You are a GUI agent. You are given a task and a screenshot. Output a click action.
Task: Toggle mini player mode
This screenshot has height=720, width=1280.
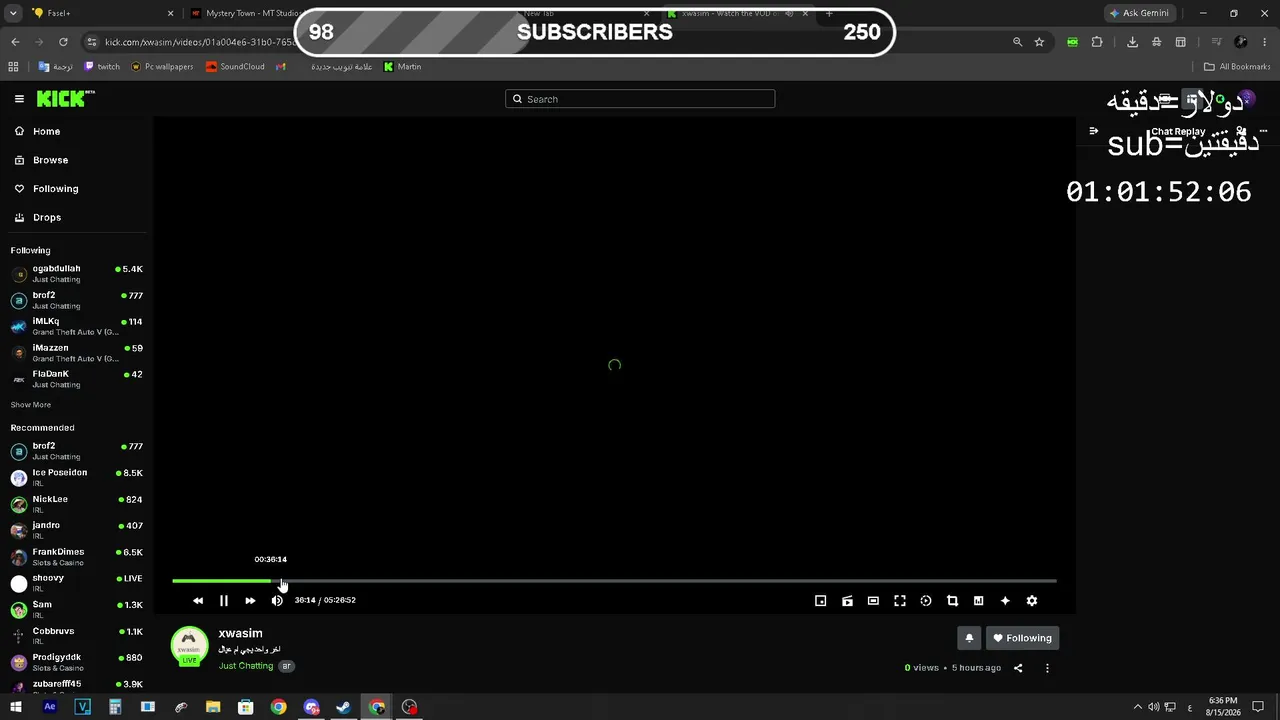tap(821, 601)
